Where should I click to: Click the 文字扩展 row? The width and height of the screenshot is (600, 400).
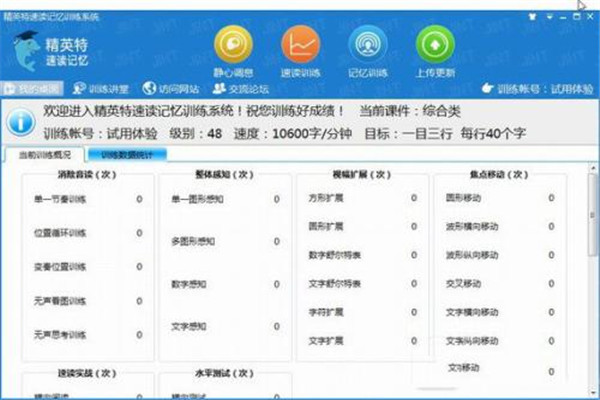pyautogui.click(x=363, y=341)
